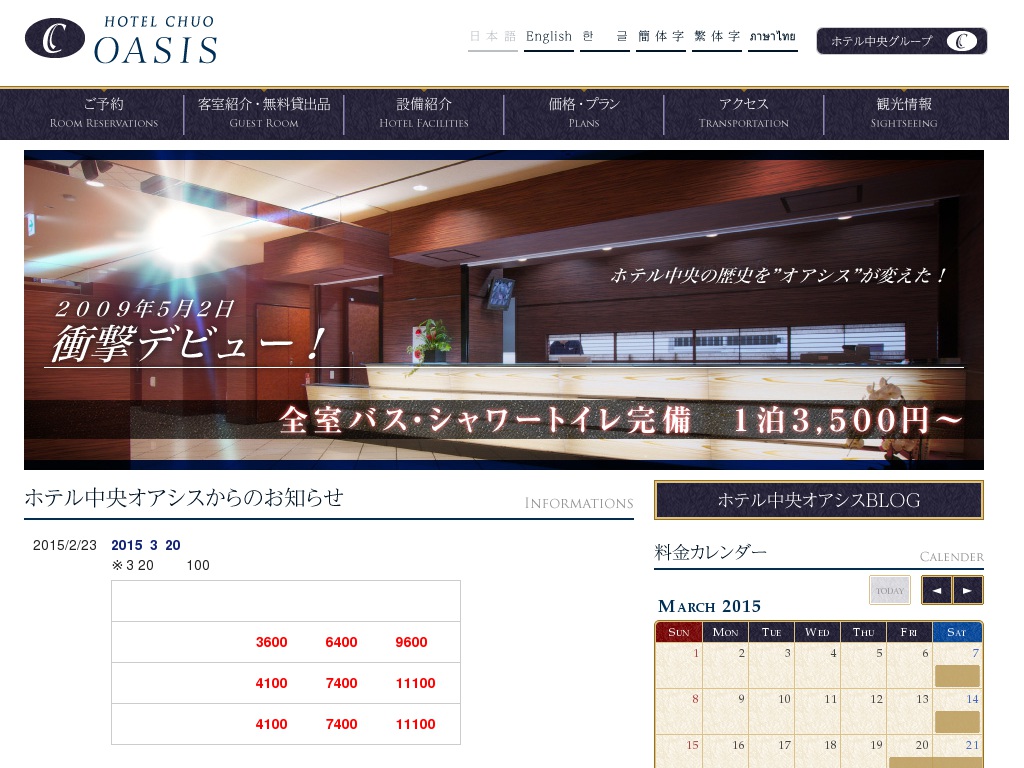Select March 1 in calendar
The height and width of the screenshot is (768, 1024).
pos(679,665)
